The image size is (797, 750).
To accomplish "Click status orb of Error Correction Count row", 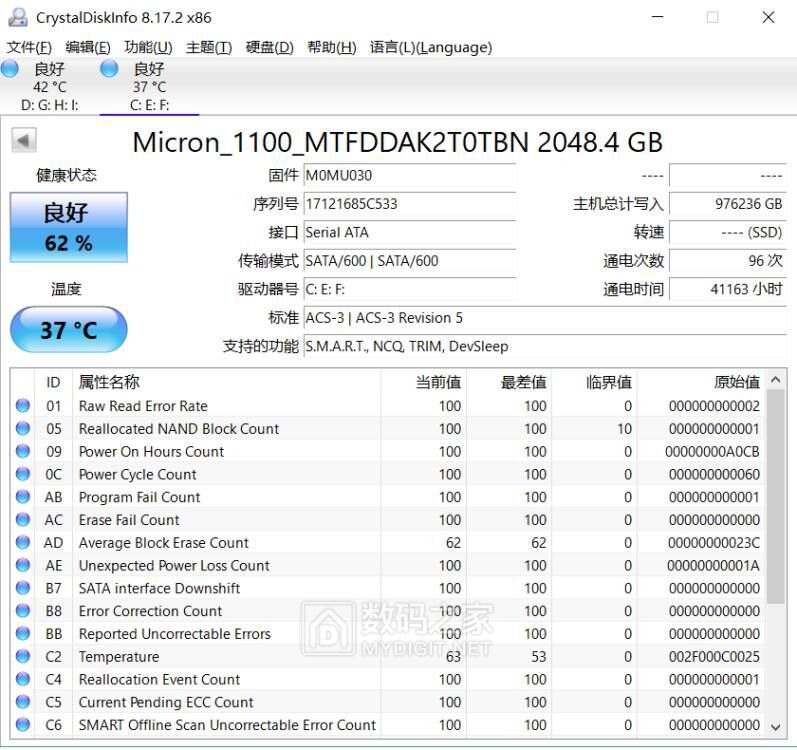I will click(23, 610).
